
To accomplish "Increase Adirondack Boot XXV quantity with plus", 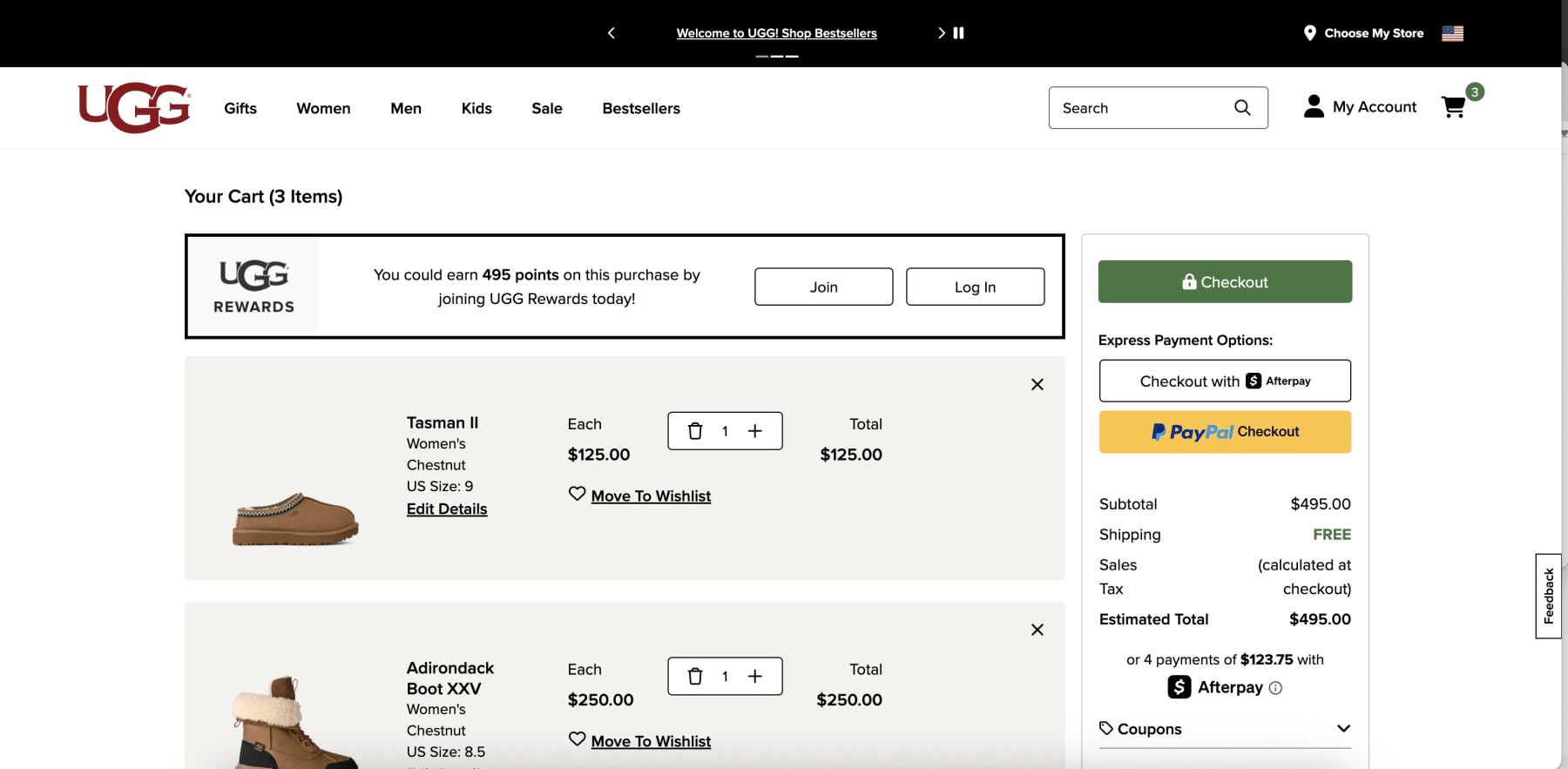I will (755, 677).
